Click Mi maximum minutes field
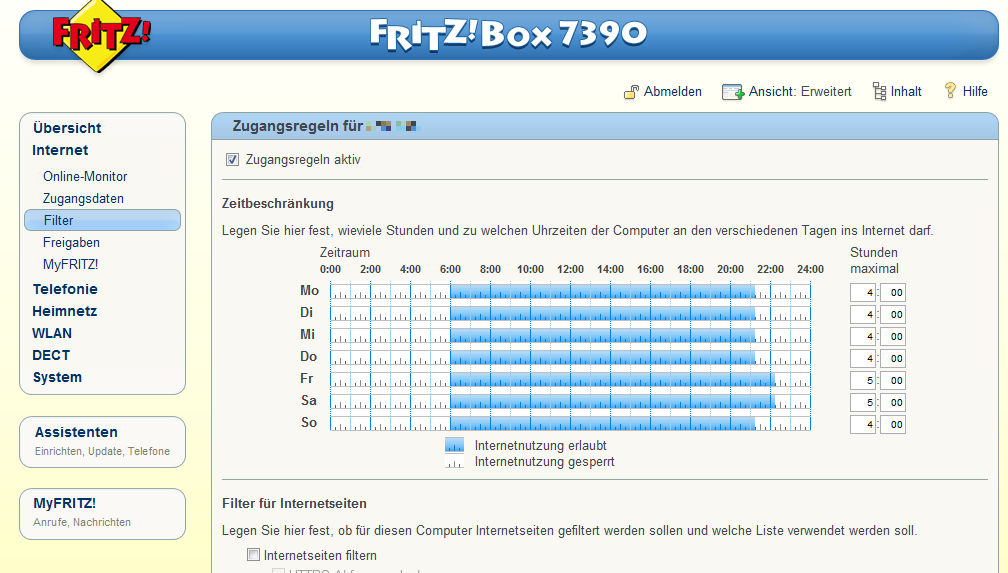 tap(893, 336)
